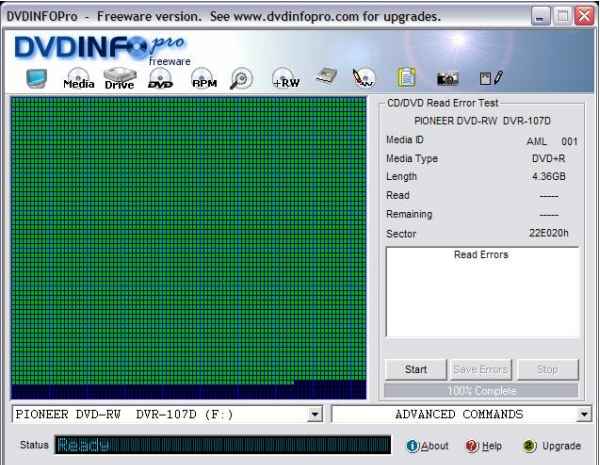Click inside the Read Errors list box

pyautogui.click(x=482, y=292)
